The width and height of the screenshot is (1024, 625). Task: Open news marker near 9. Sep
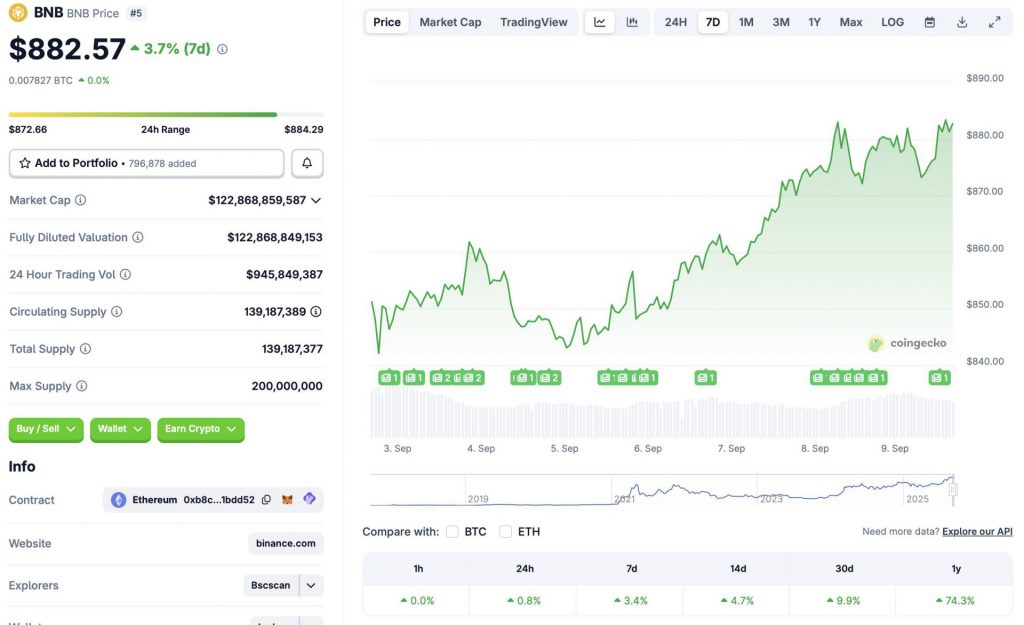click(x=940, y=377)
